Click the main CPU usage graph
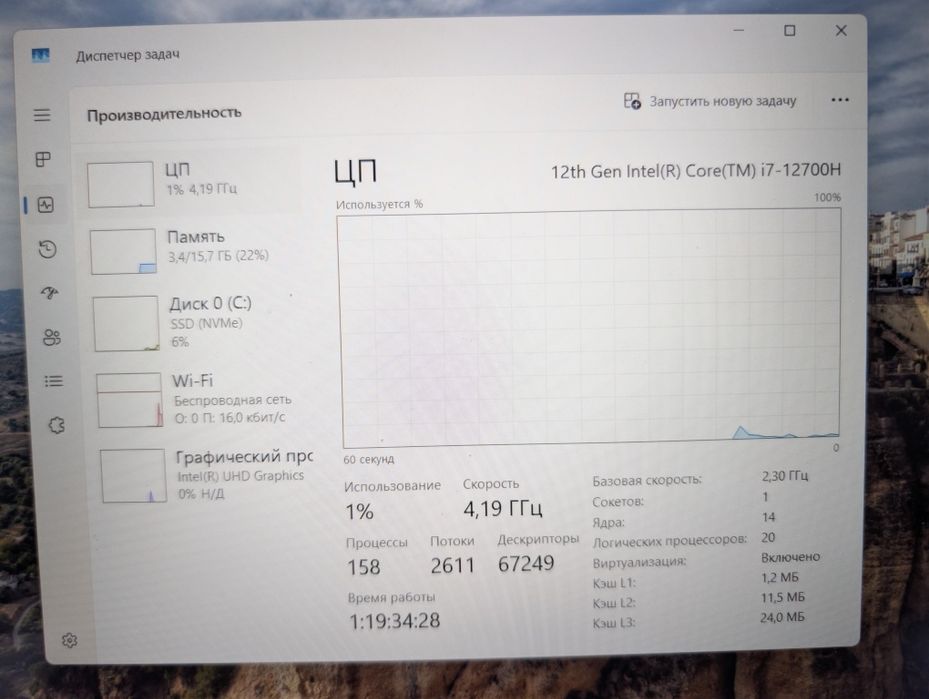The image size is (929, 699). pyautogui.click(x=590, y=329)
